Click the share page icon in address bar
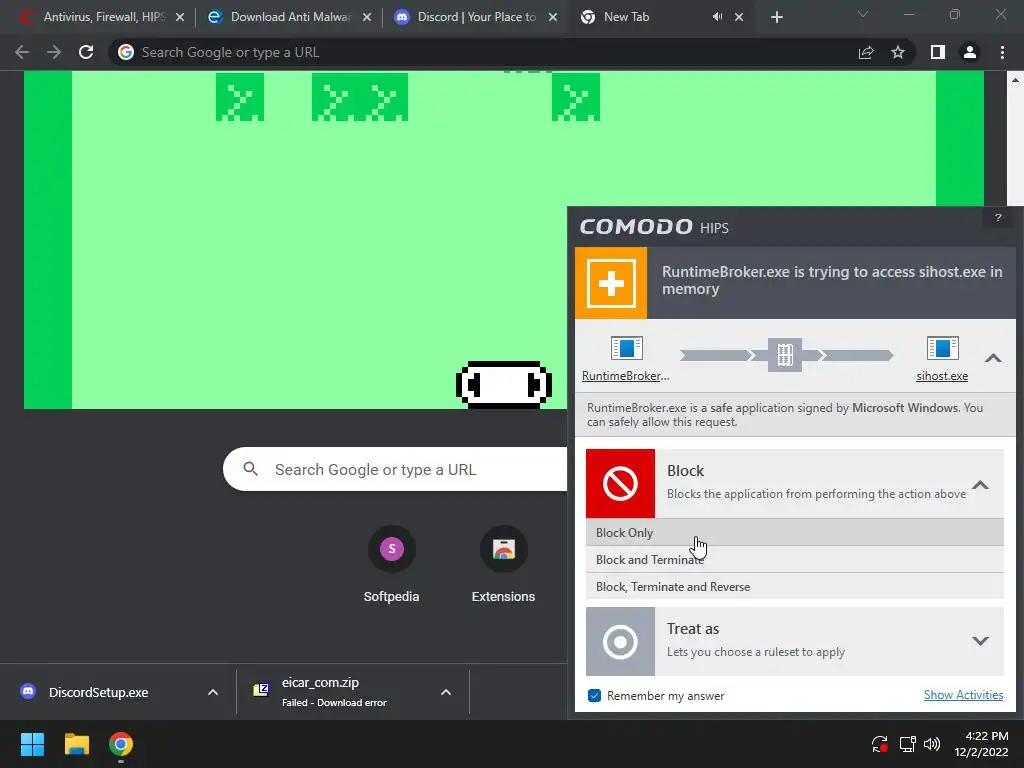Screen dimensions: 1024x768 tap(866, 52)
